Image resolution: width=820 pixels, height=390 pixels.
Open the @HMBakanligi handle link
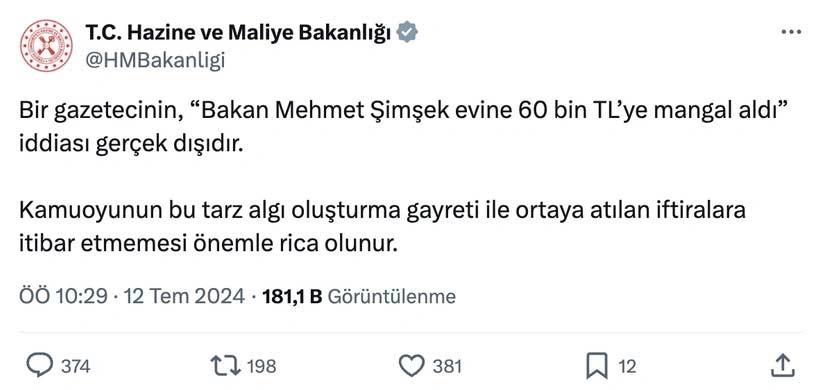click(155, 61)
